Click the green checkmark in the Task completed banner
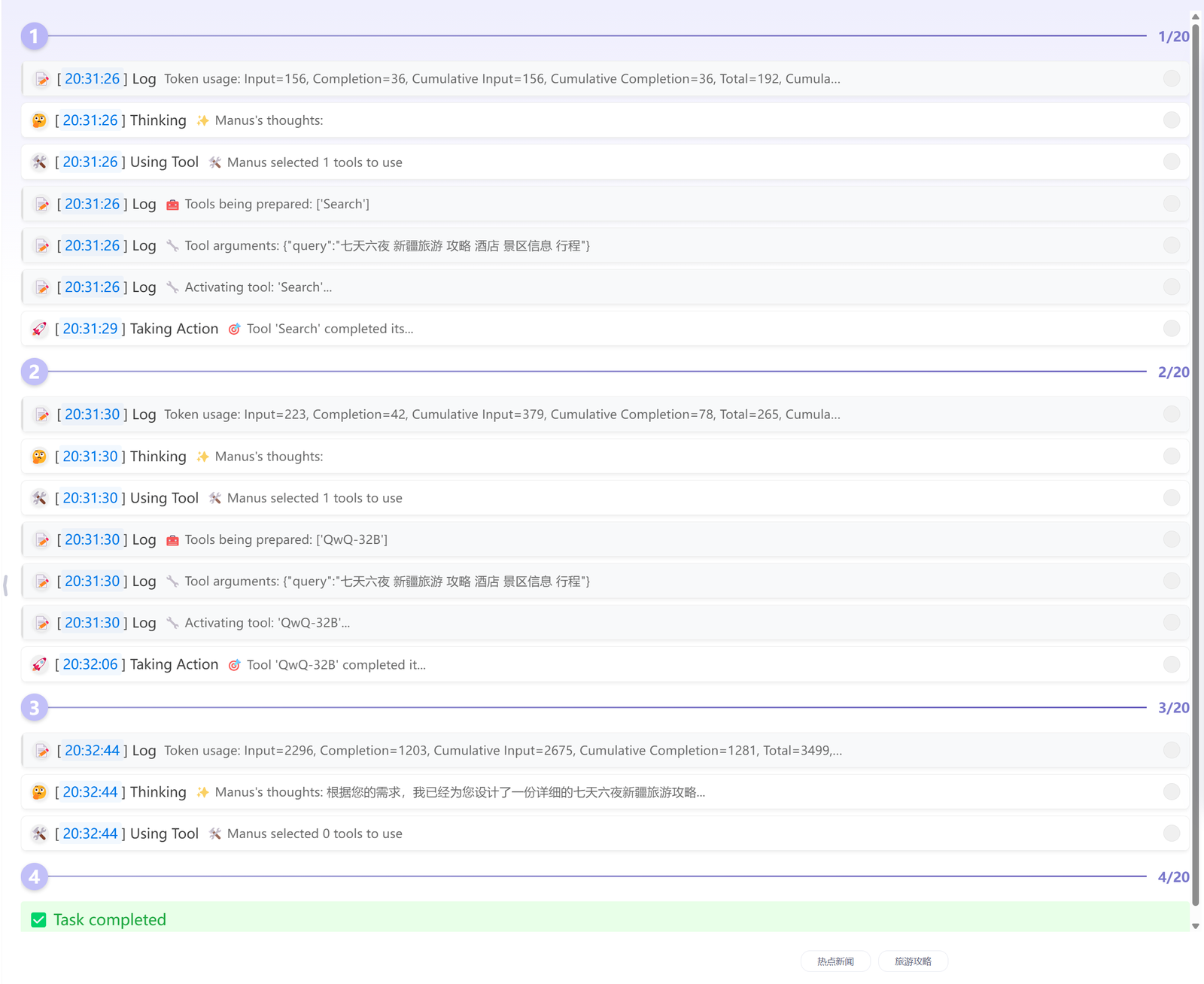 (x=38, y=919)
